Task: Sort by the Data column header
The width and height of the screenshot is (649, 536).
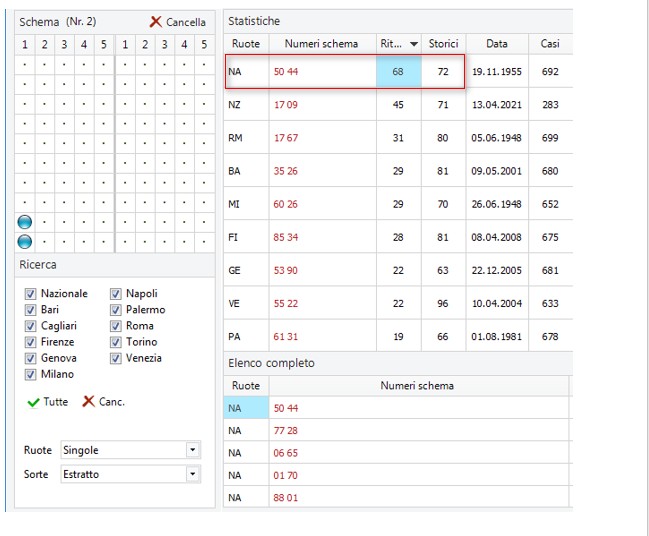Action: click(x=497, y=44)
